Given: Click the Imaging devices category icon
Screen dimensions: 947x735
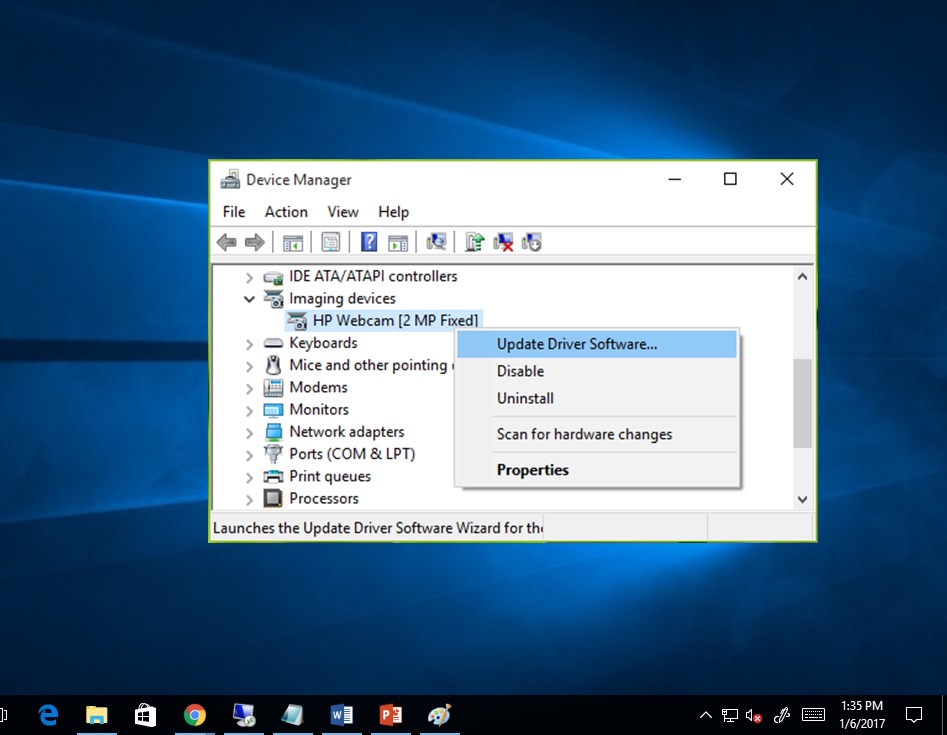Looking at the screenshot, I should click(x=273, y=299).
